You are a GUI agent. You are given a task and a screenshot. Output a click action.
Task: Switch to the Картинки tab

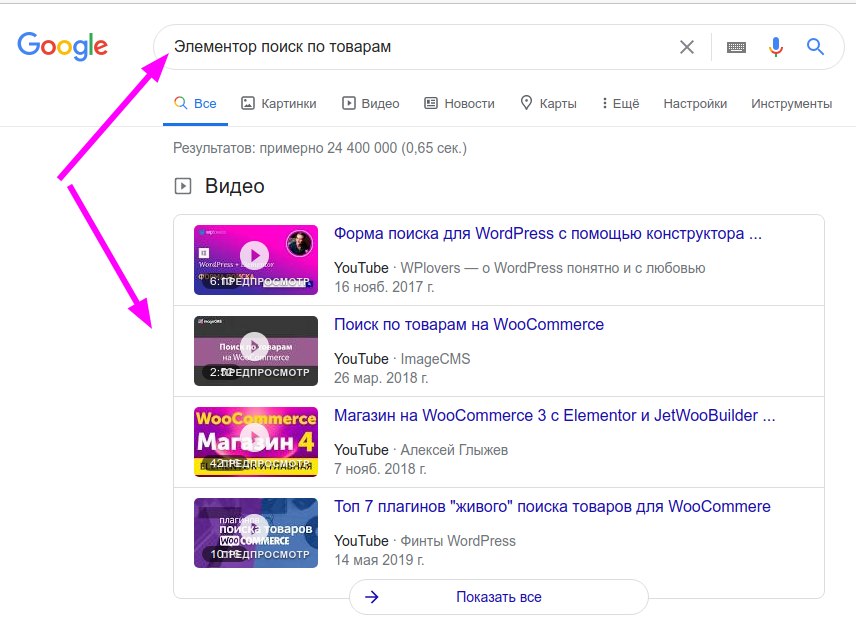tap(278, 104)
